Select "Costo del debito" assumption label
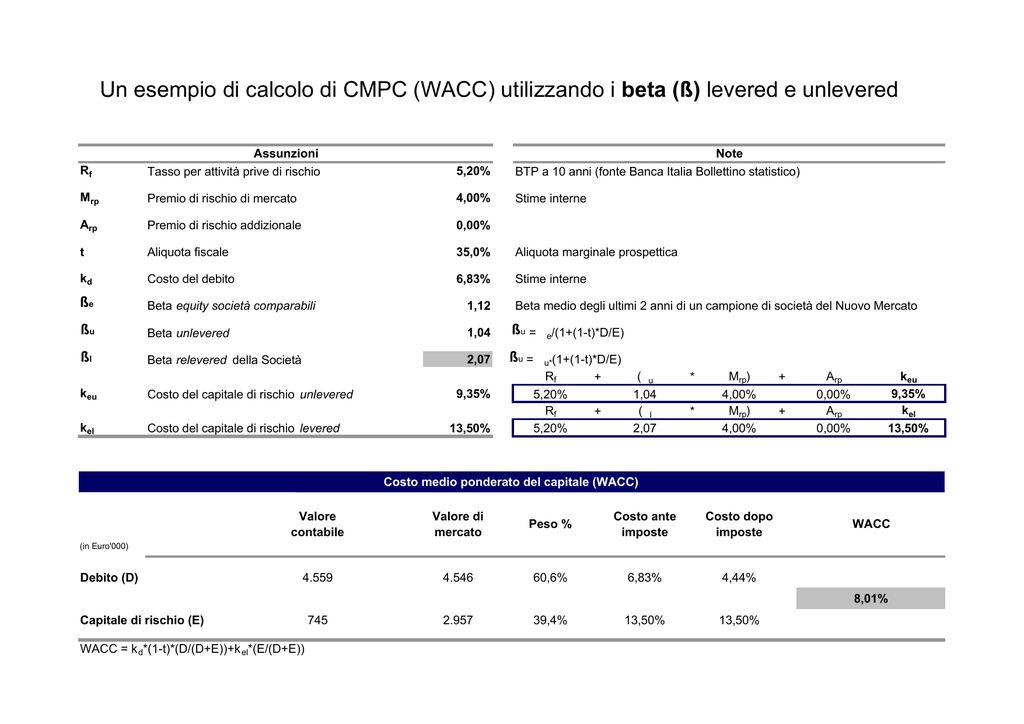 click(x=191, y=279)
